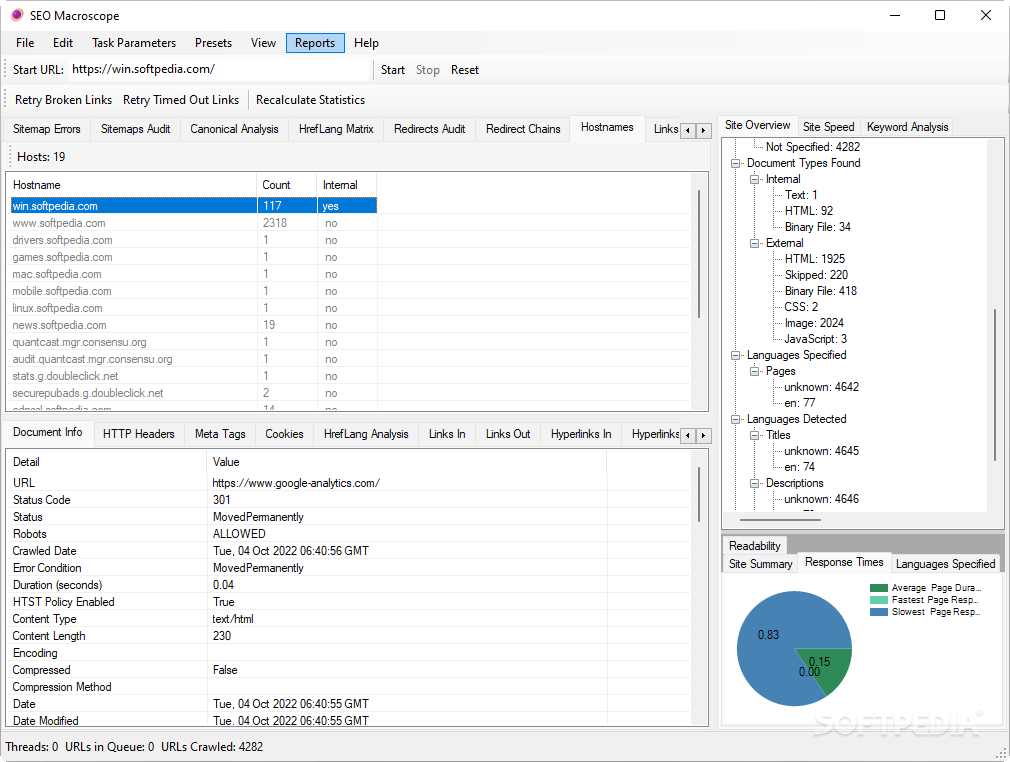
Task: Open the HTTP Headers tab
Action: click(138, 434)
